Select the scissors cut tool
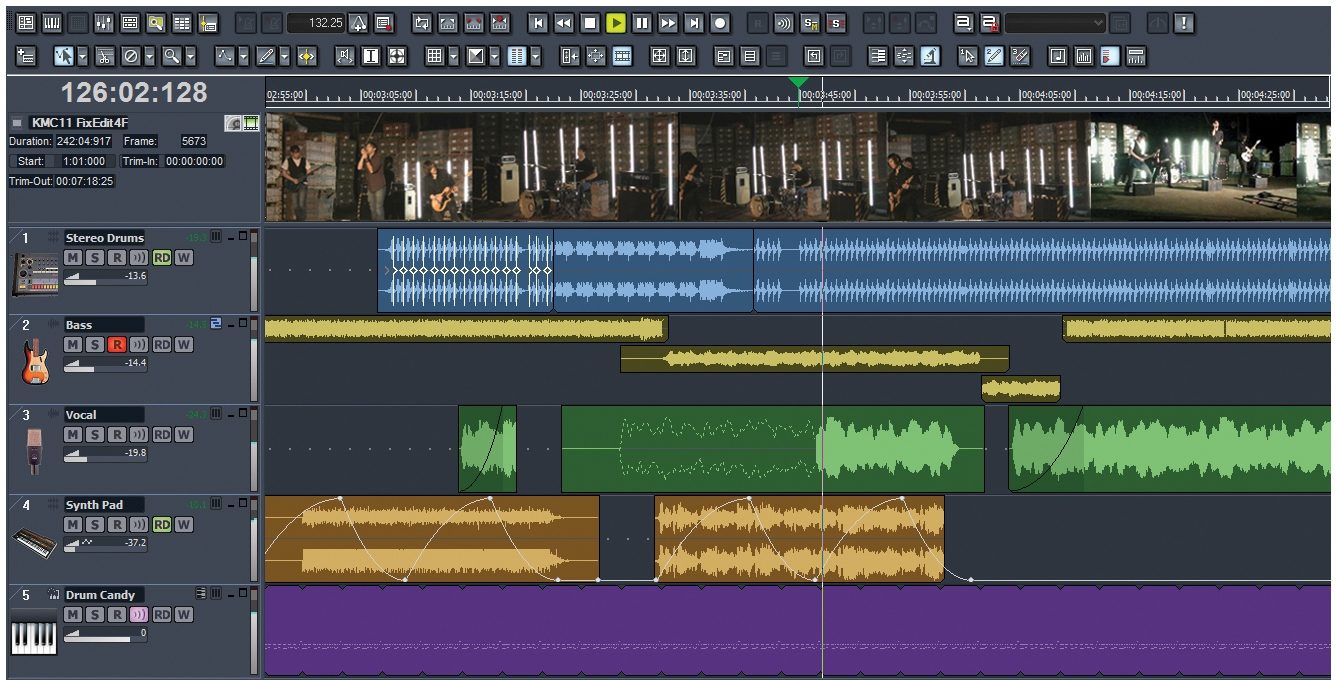Image resolution: width=1336 pixels, height=680 pixels. (105, 56)
